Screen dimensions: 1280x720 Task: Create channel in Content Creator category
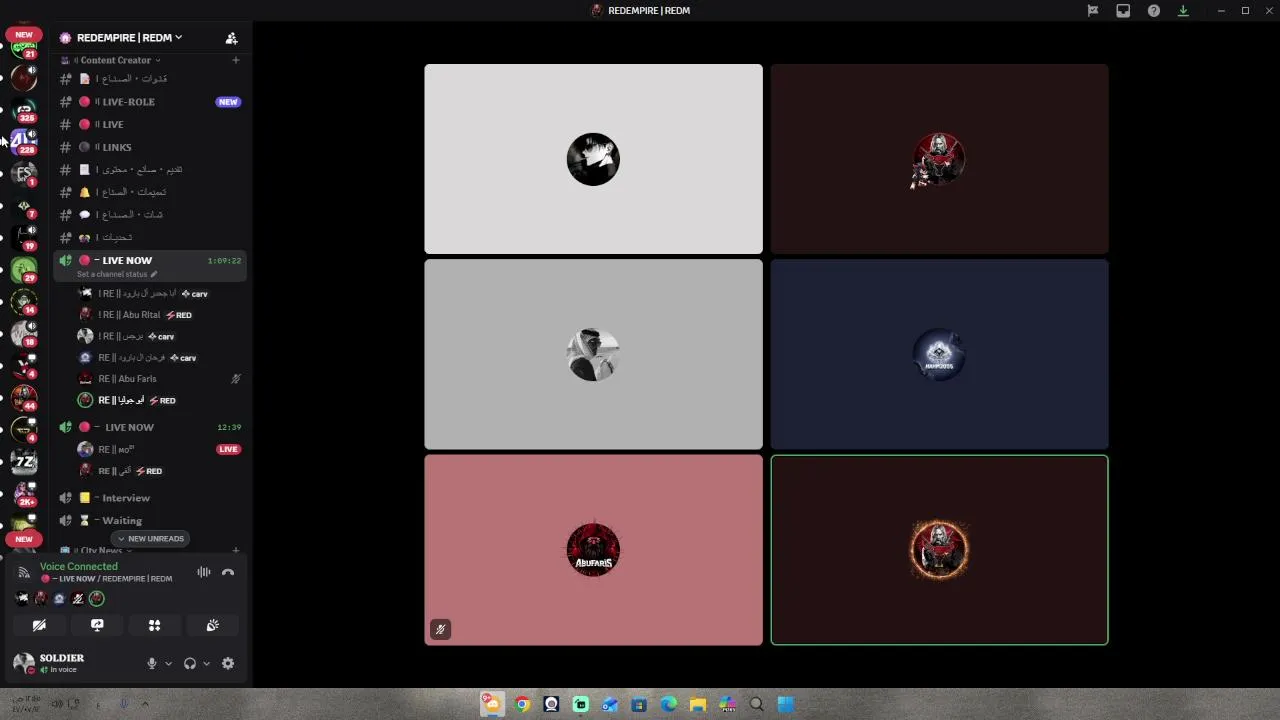[236, 60]
